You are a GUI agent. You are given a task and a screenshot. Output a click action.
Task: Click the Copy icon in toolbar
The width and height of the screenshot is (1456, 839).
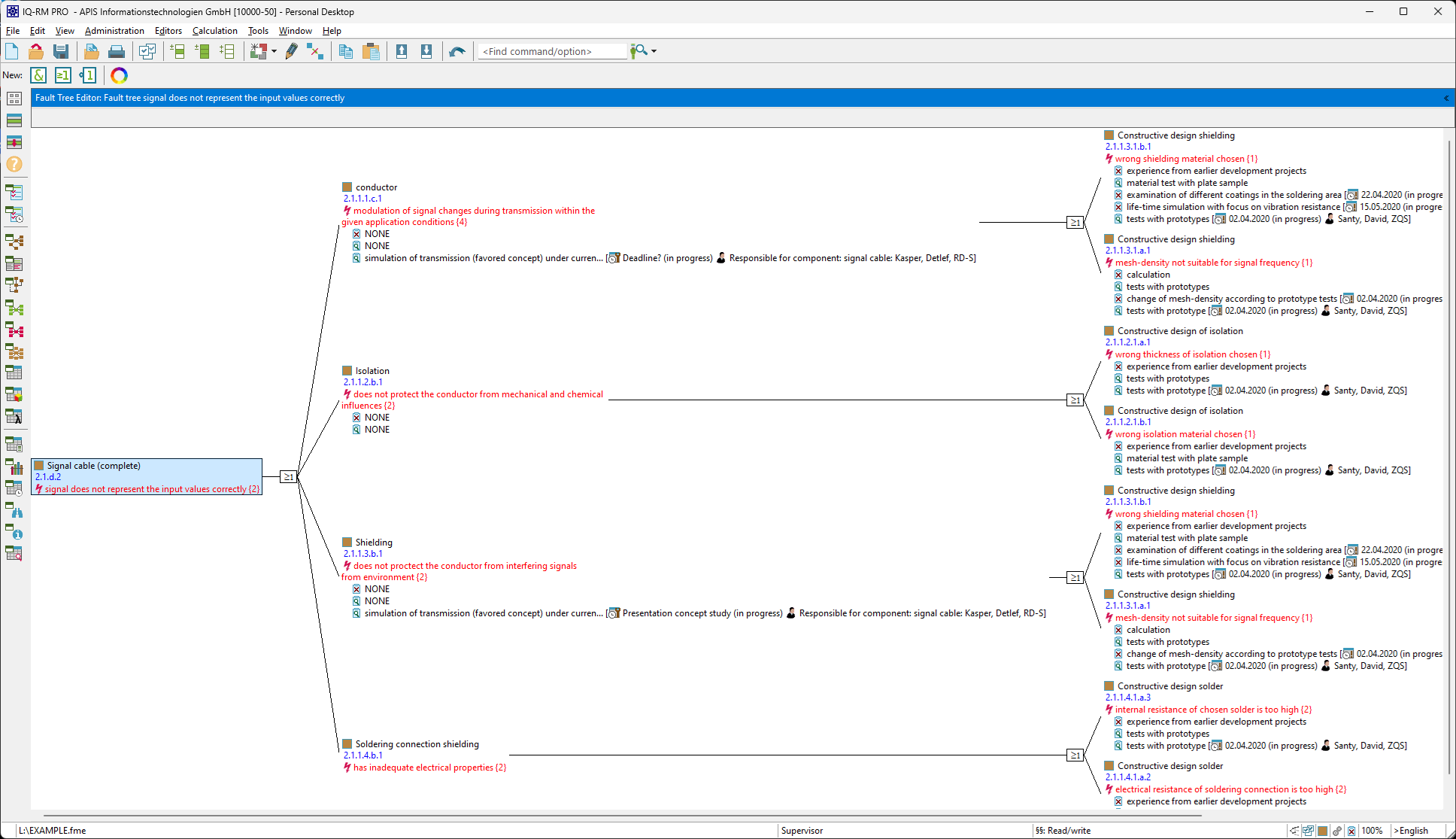[x=346, y=51]
